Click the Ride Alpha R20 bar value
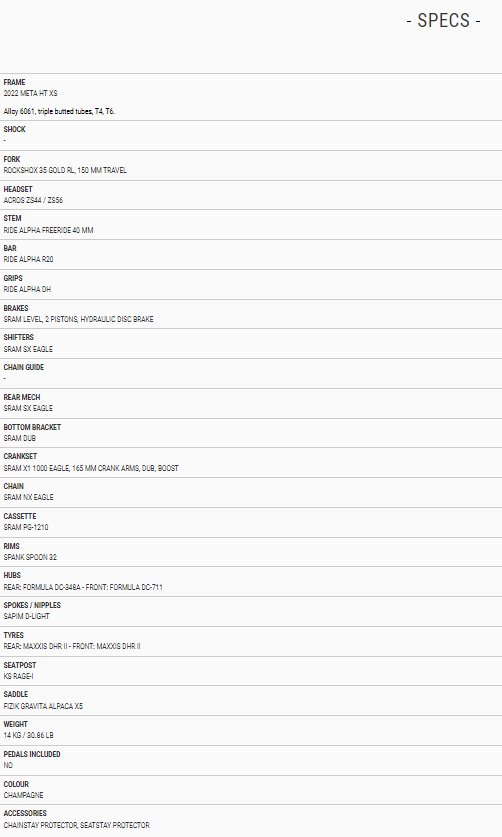The image size is (502, 837). 28,259
